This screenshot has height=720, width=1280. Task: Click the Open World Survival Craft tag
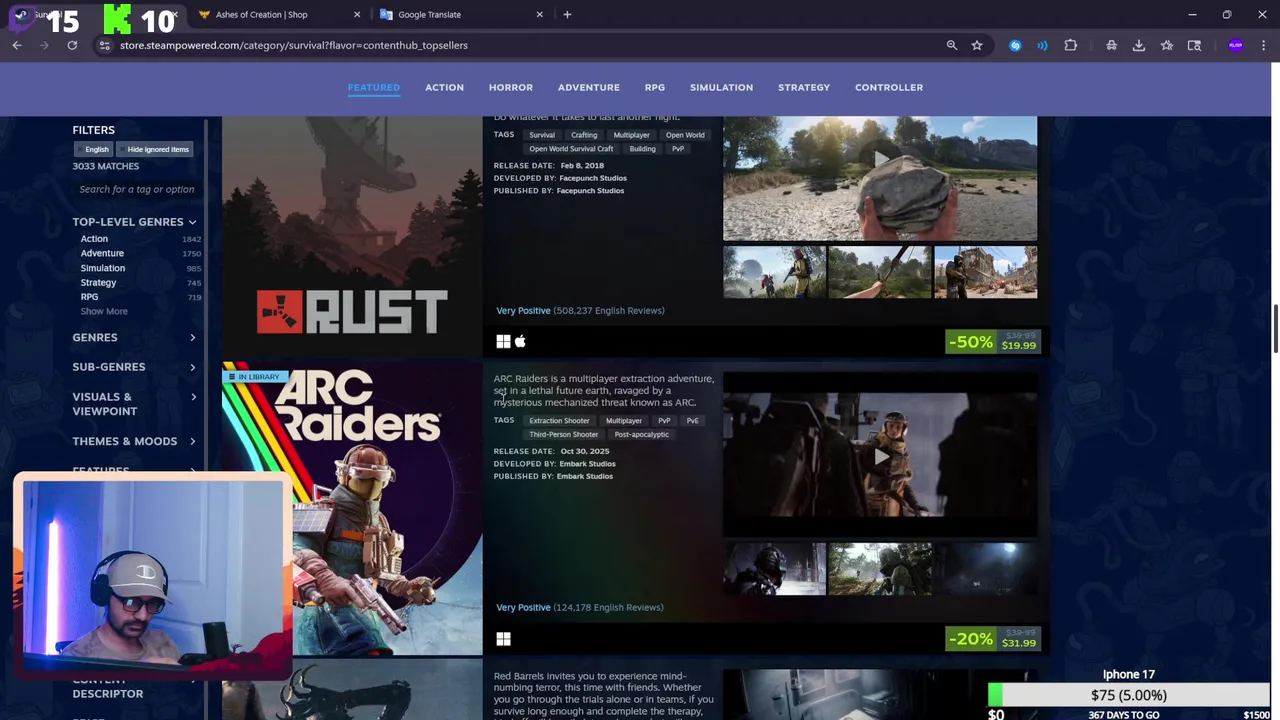click(571, 149)
